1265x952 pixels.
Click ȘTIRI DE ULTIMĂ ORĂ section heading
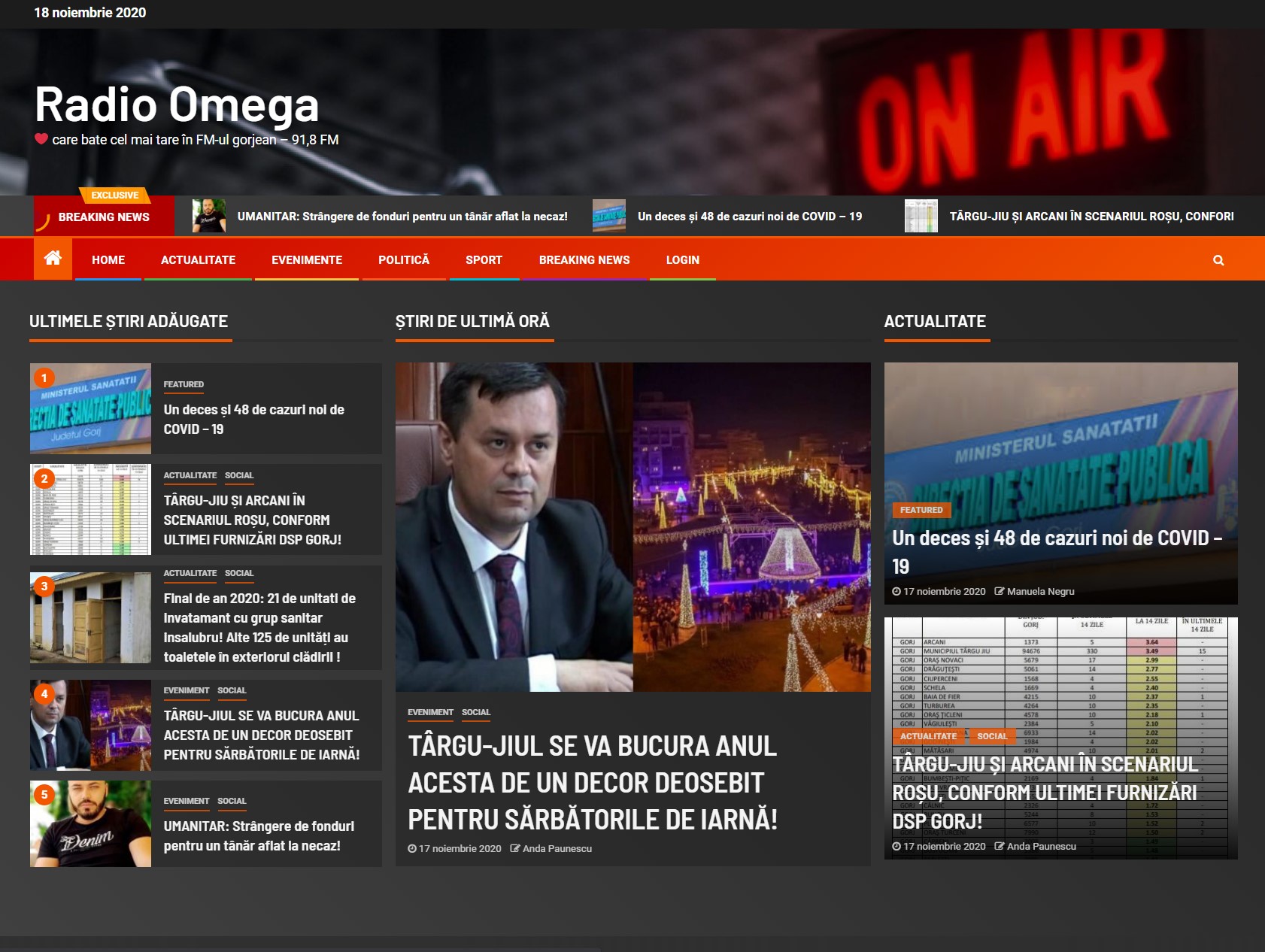(x=472, y=321)
